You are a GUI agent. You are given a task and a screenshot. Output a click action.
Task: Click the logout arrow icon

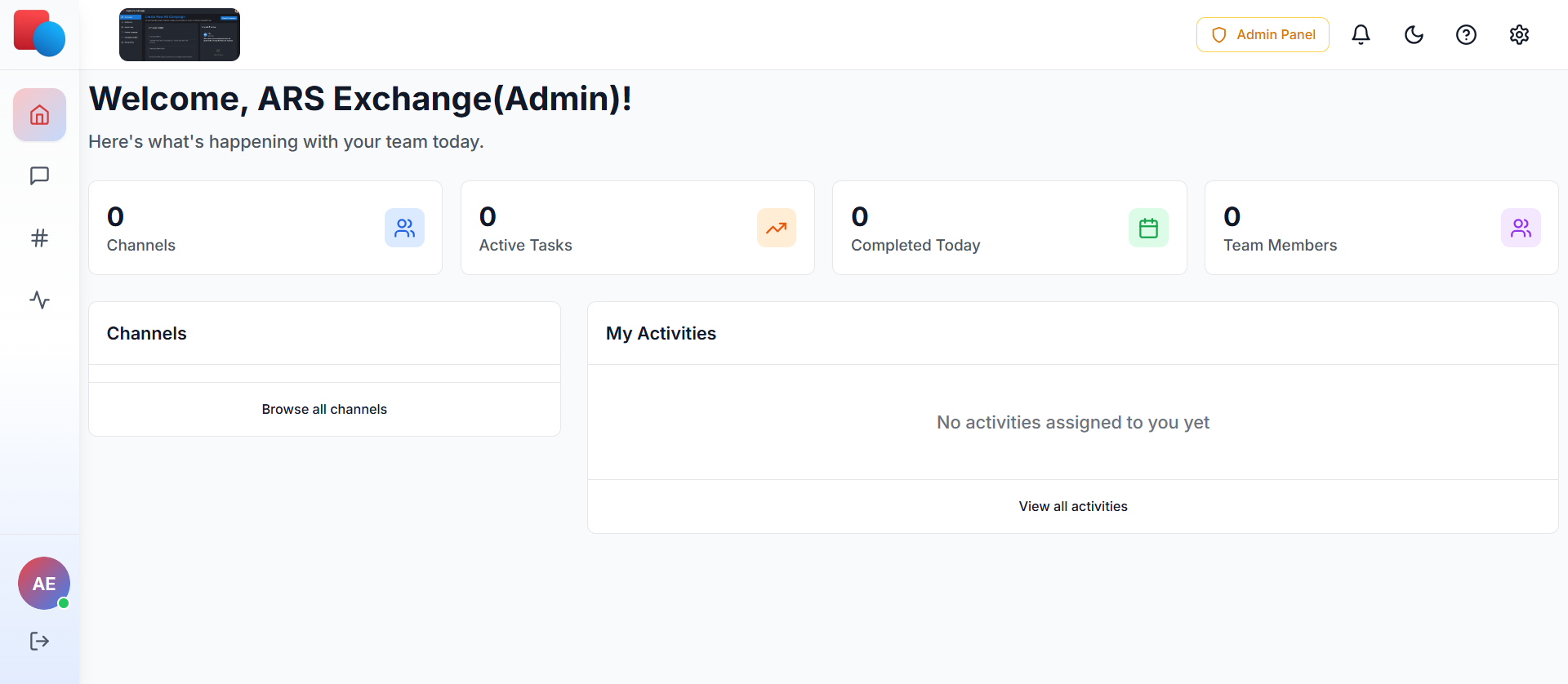tap(39, 641)
